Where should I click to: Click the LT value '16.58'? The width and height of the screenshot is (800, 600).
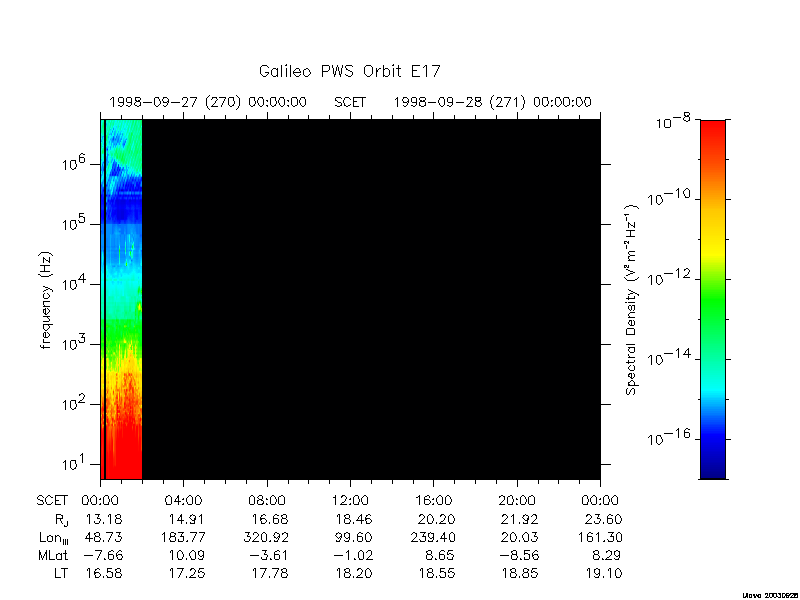pyautogui.click(x=104, y=574)
